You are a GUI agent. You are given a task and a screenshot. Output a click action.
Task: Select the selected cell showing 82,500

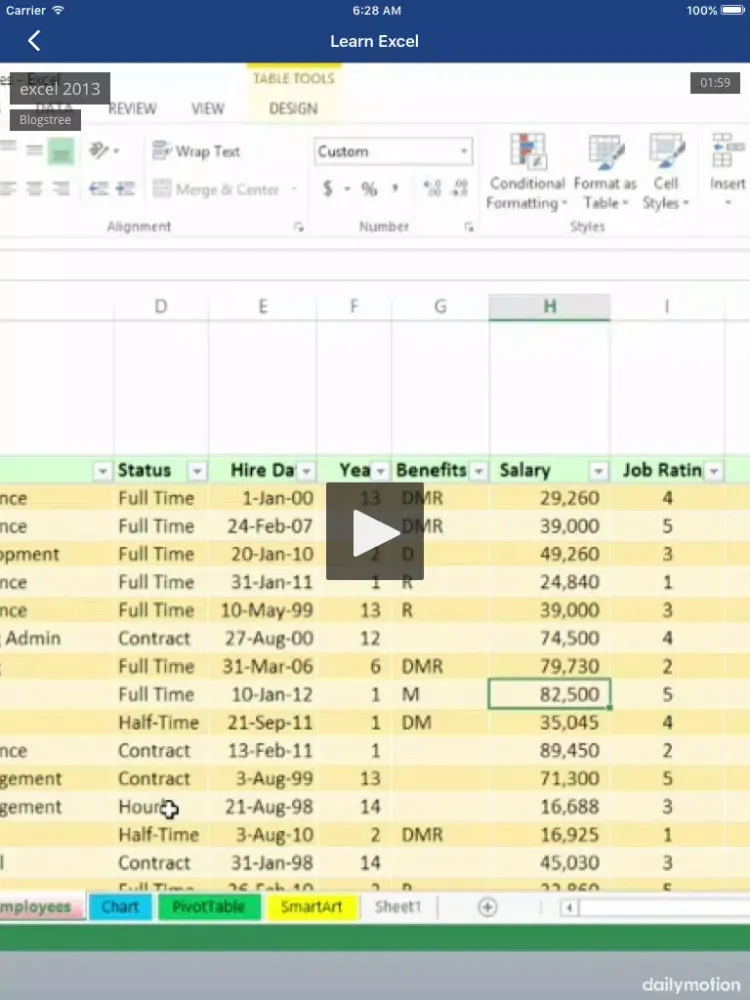pos(550,694)
